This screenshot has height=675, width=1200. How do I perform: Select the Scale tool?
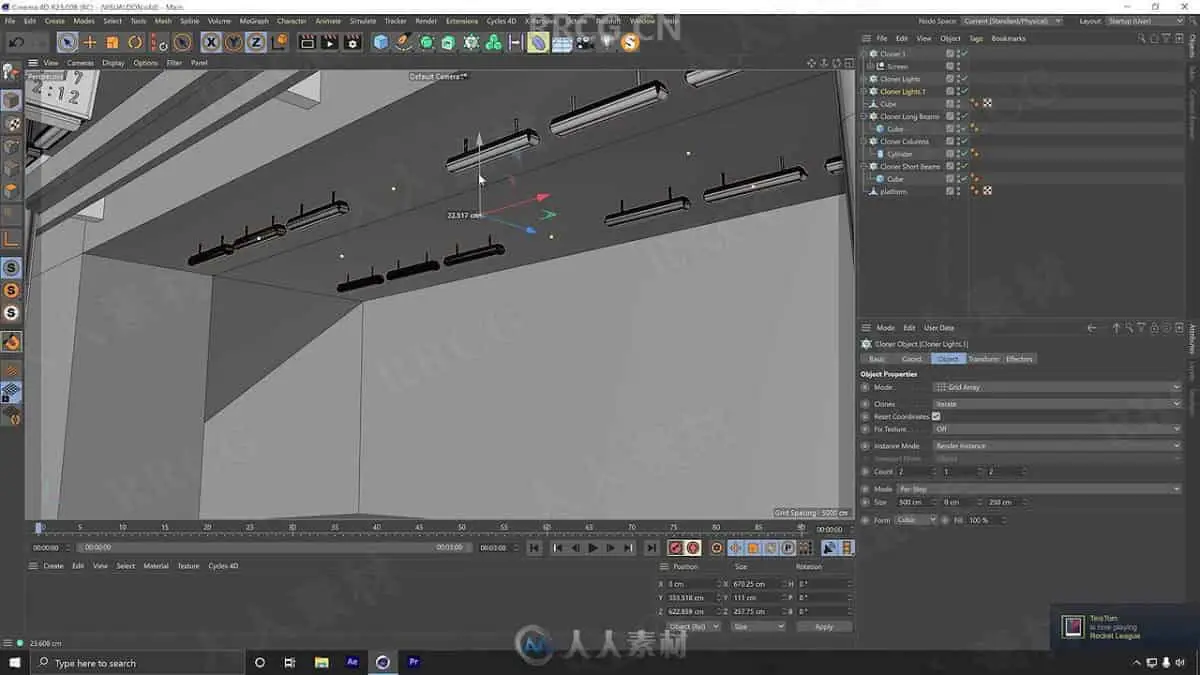click(x=112, y=42)
